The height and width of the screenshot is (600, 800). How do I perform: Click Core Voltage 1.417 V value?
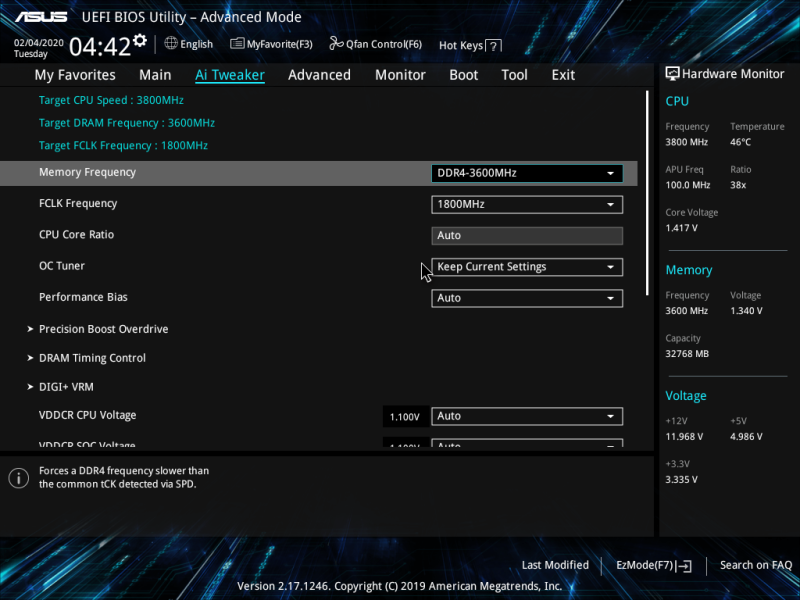[681, 228]
